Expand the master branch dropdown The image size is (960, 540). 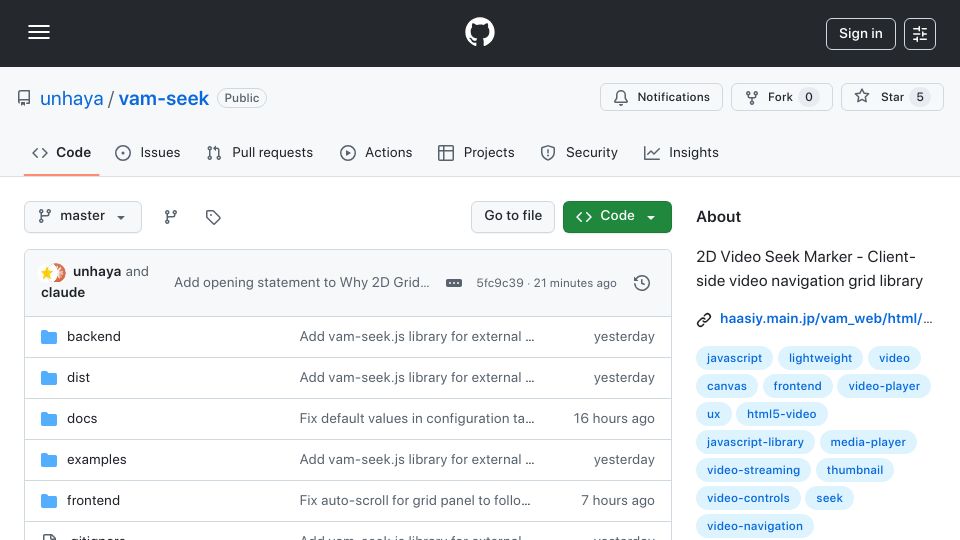click(83, 217)
